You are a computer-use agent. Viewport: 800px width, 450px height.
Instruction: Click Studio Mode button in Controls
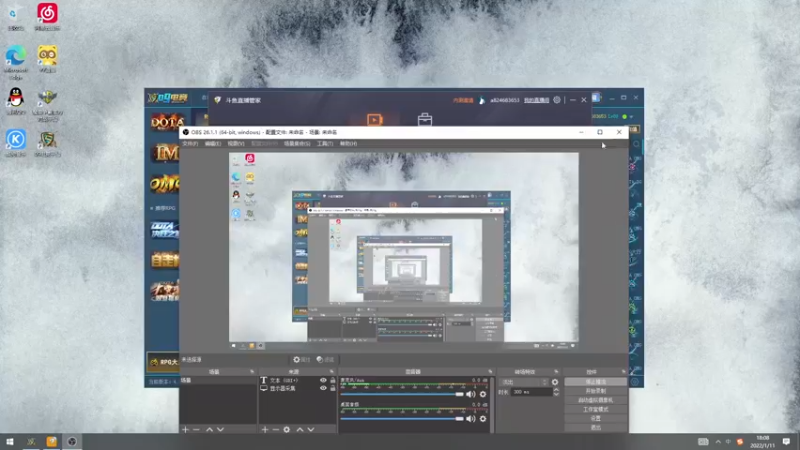coord(595,409)
